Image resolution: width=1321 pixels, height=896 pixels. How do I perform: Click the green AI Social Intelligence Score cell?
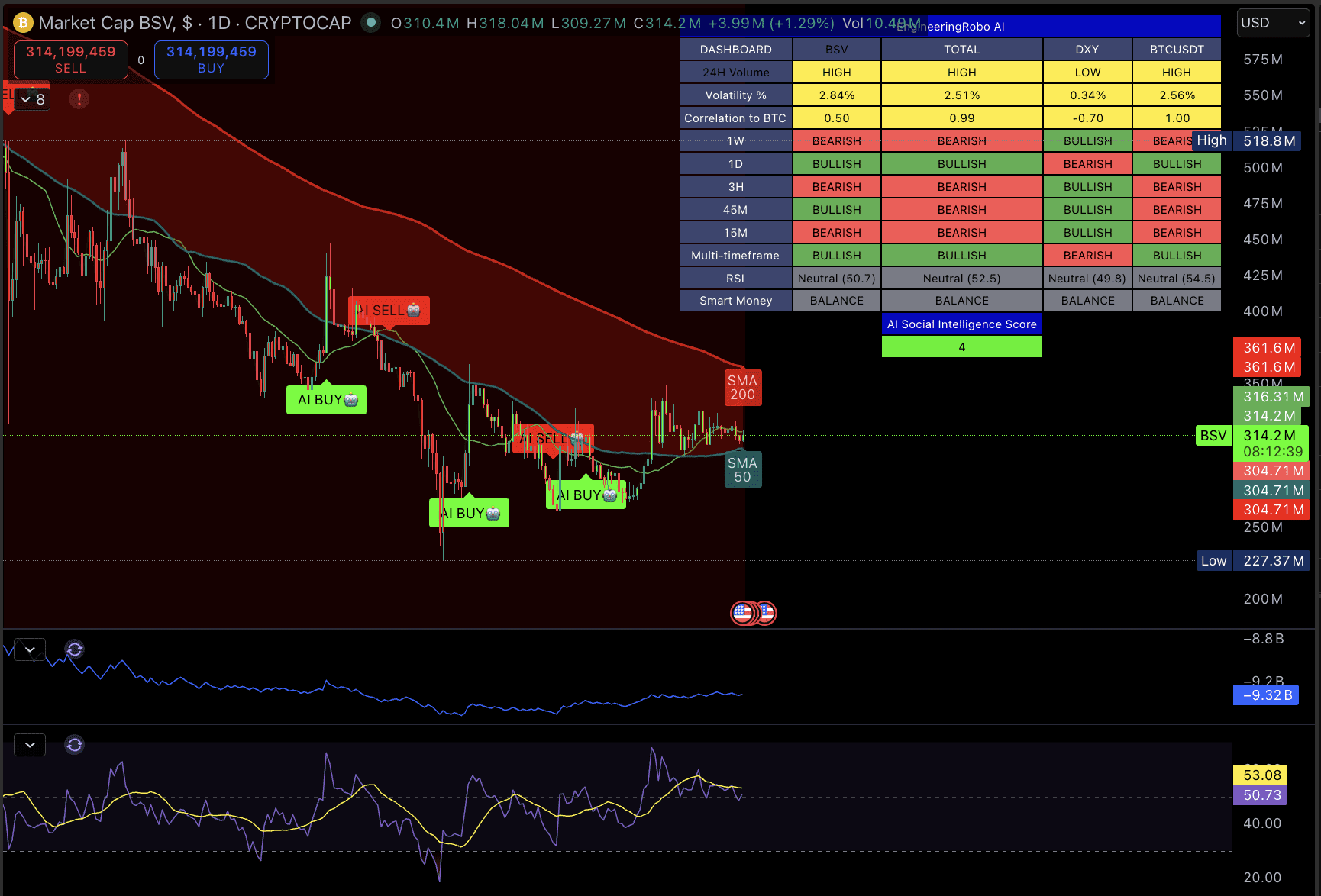961,346
